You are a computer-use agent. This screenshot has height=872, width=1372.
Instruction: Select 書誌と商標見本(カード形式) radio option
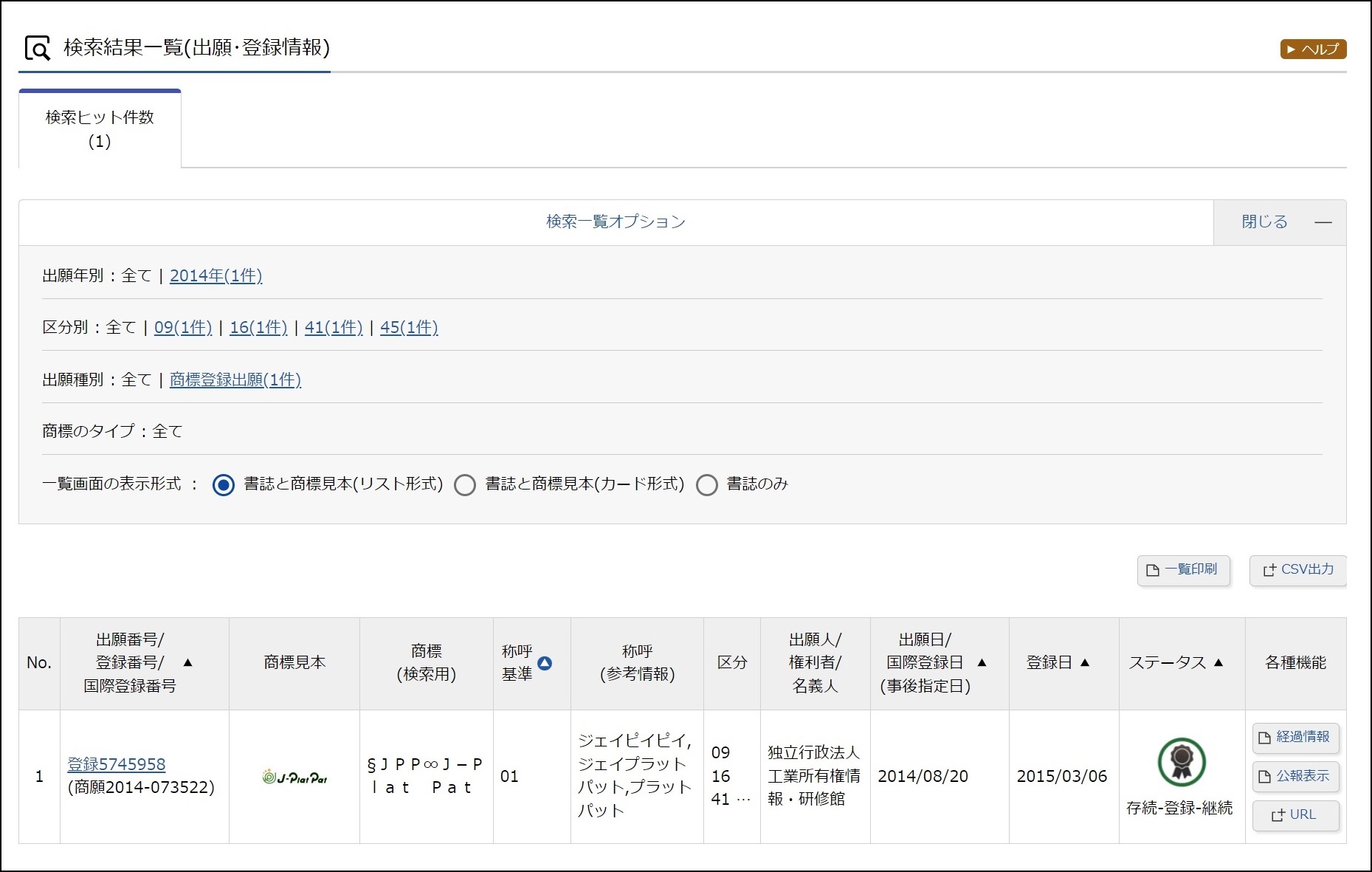pos(465,485)
